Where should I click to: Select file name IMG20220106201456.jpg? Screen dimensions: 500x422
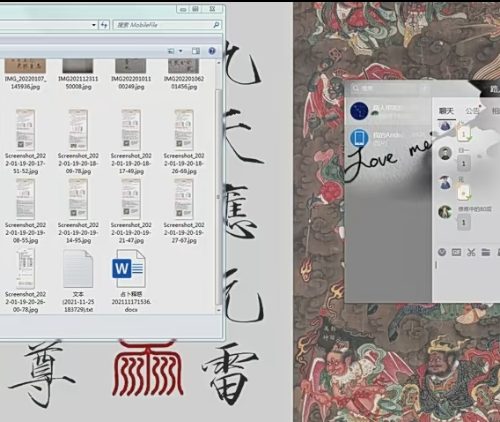[184, 83]
